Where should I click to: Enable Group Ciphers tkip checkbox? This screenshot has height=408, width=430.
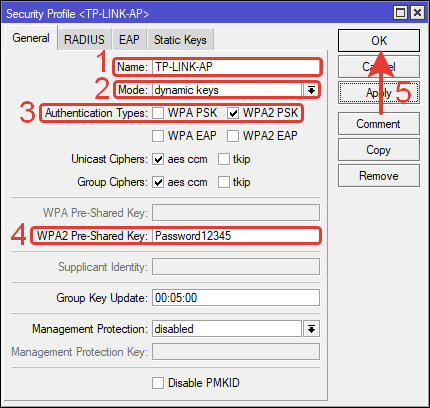224,182
